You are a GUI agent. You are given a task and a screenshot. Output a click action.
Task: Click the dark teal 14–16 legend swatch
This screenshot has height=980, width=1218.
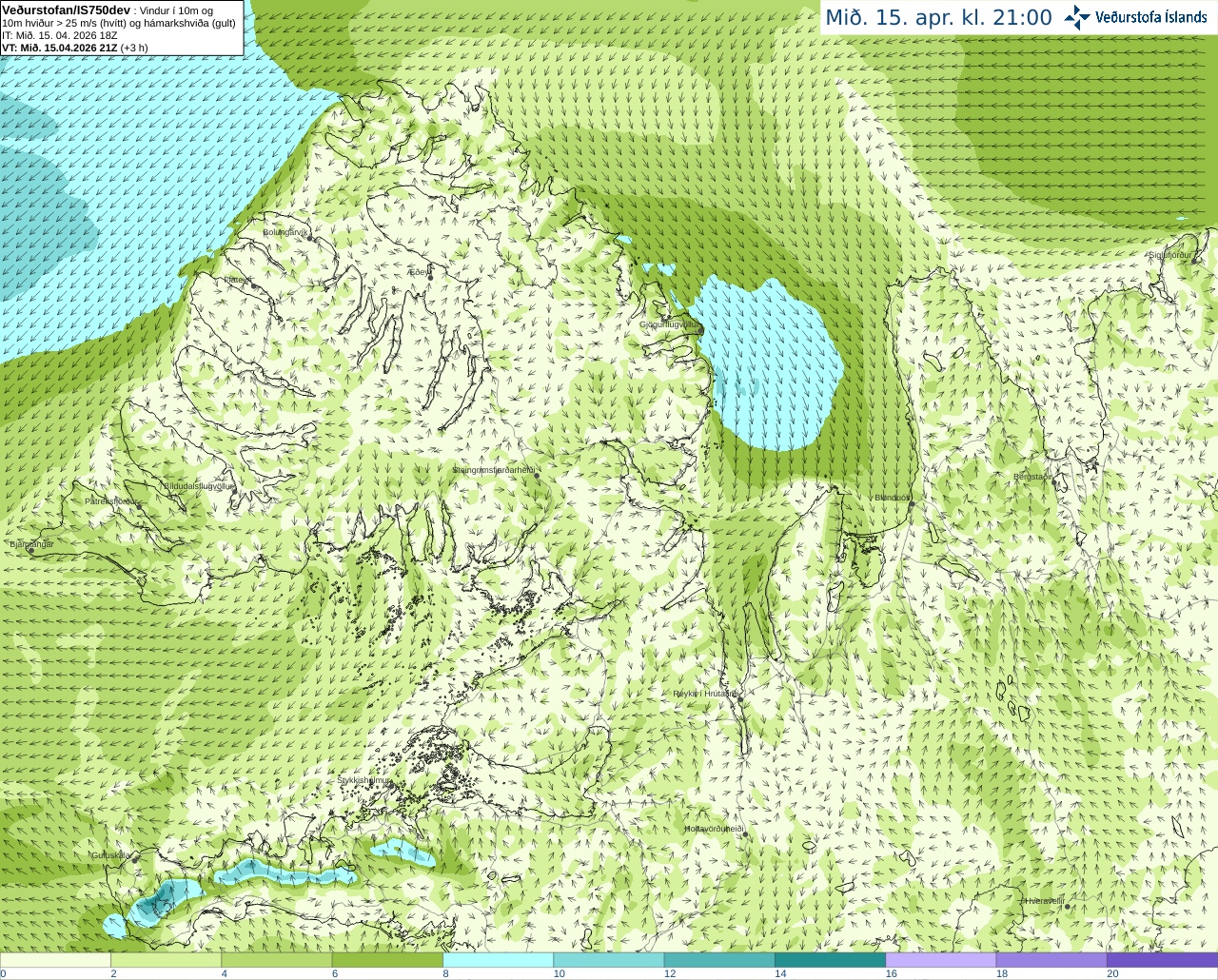click(x=830, y=960)
